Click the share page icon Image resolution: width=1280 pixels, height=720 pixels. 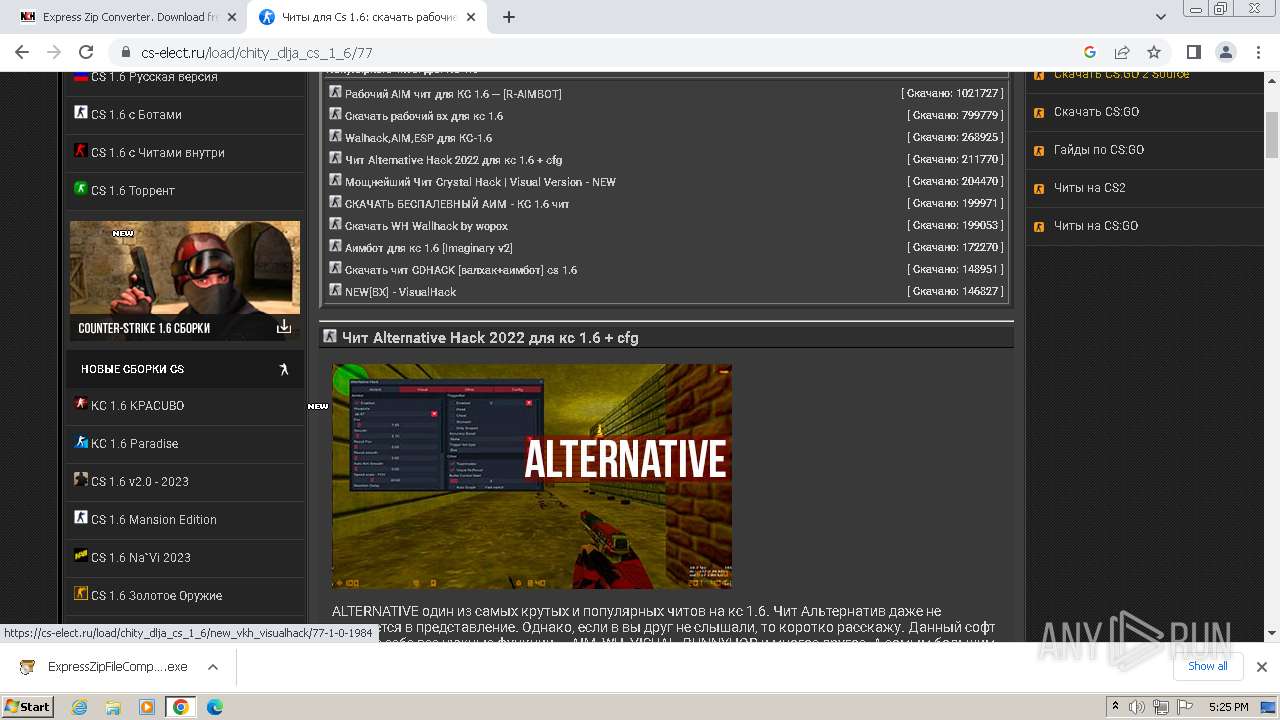coord(1122,52)
